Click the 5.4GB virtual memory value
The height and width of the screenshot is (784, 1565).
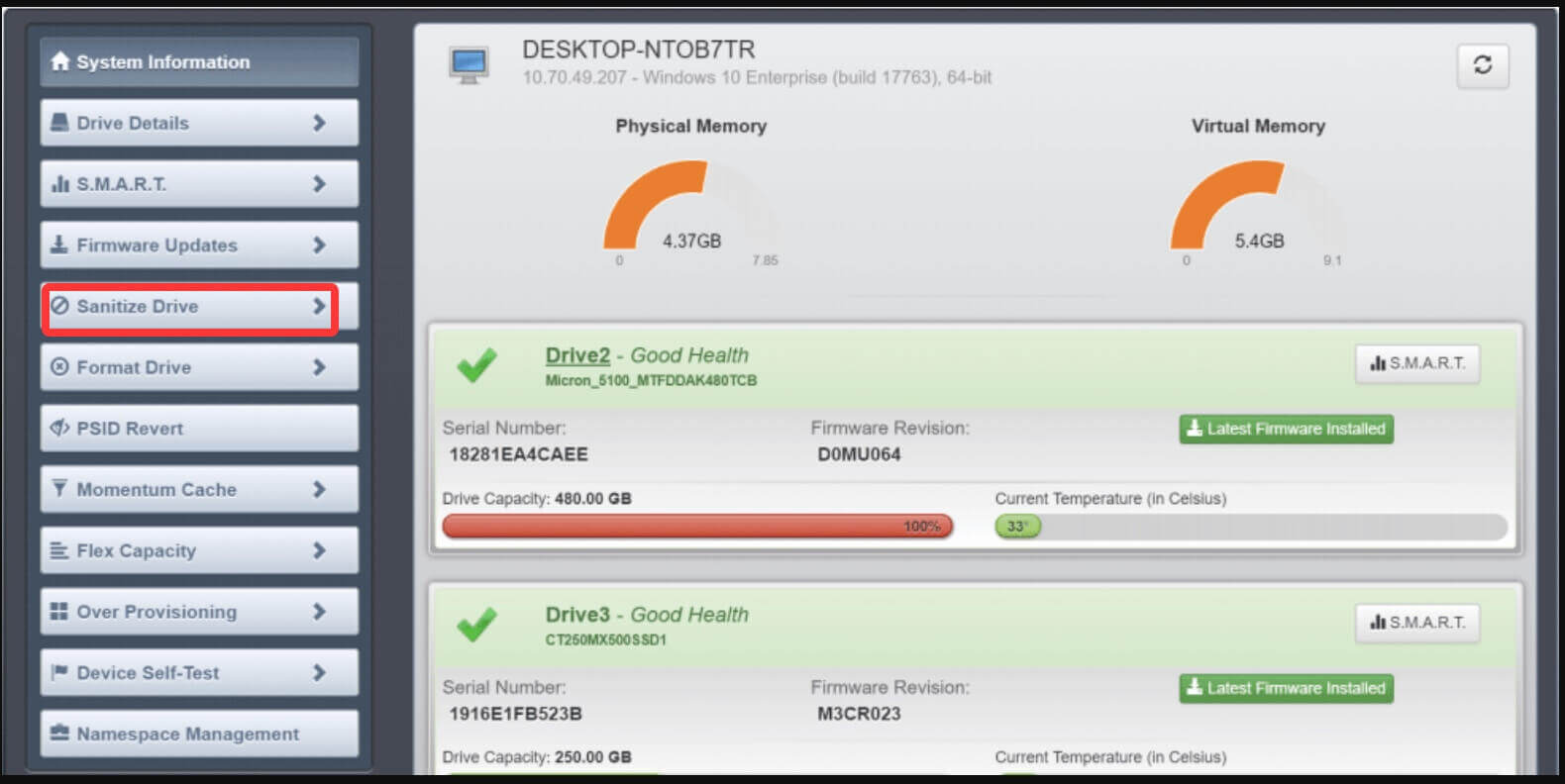[x=1259, y=241]
